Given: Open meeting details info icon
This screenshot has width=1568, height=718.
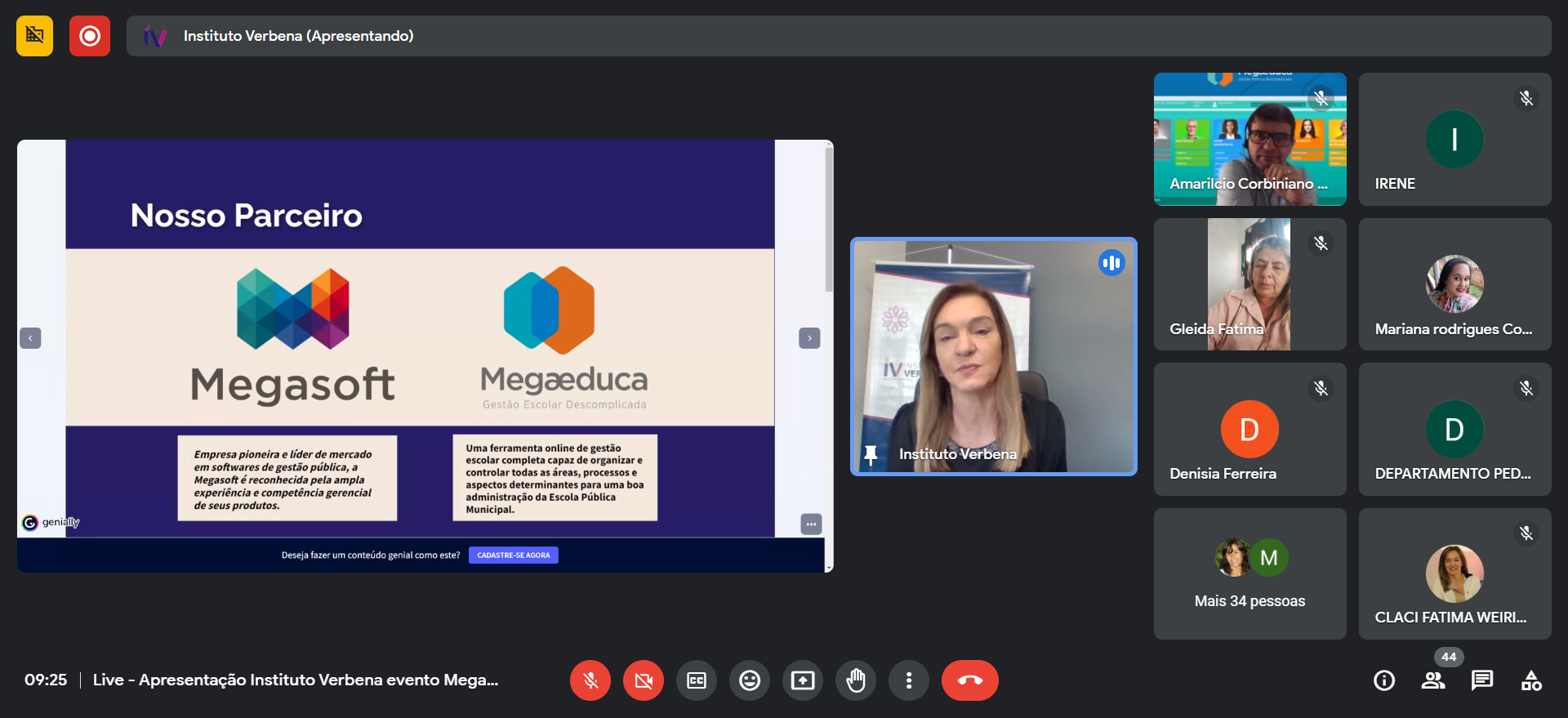Looking at the screenshot, I should 1384,680.
